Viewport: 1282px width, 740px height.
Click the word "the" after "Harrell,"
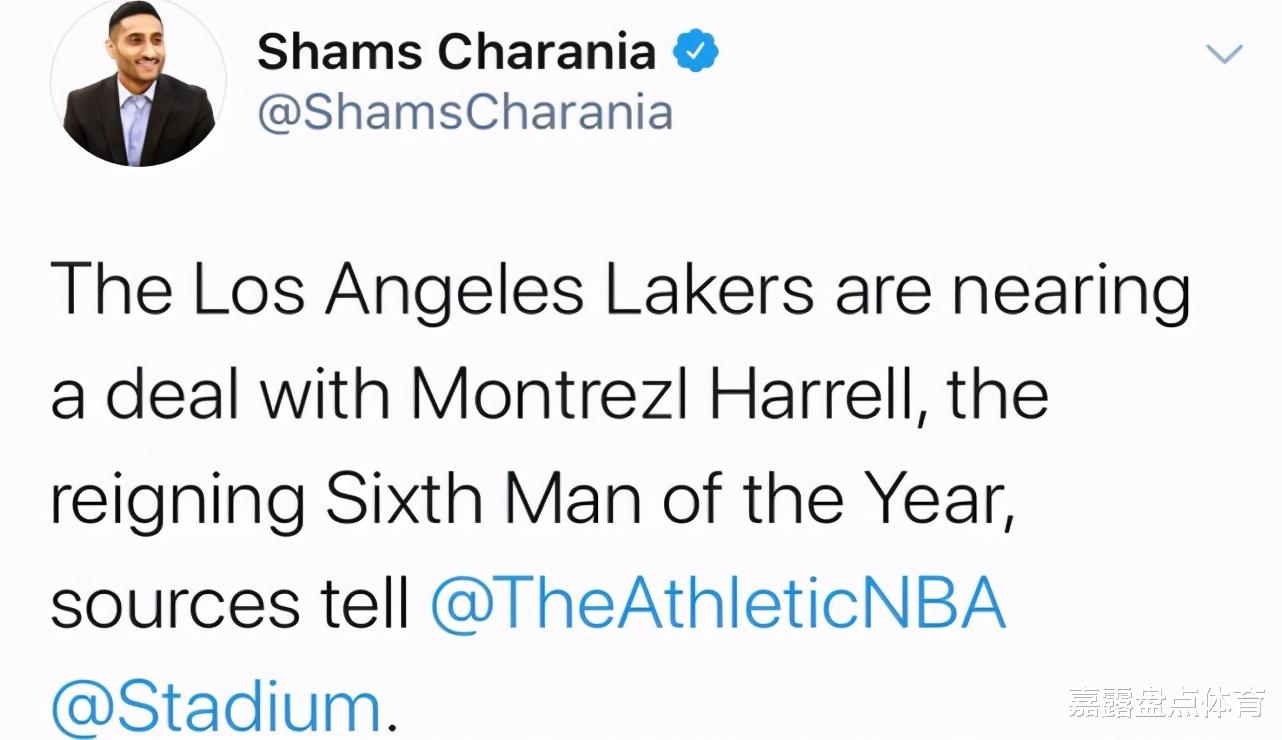(x=996, y=394)
